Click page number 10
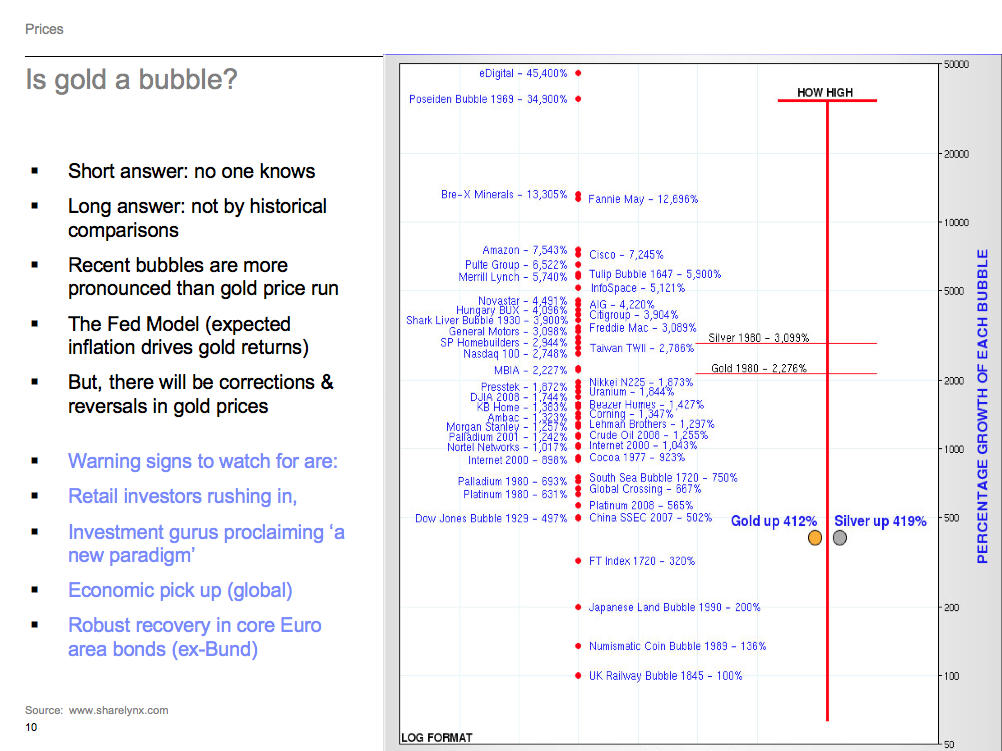1002x751 pixels. pyautogui.click(x=31, y=727)
